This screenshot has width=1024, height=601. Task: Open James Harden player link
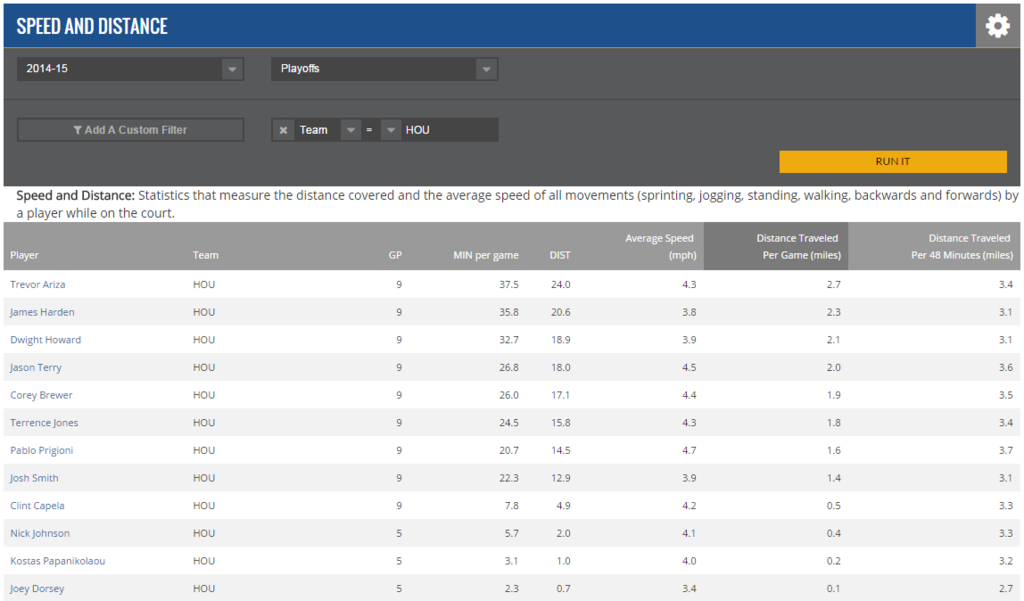click(x=42, y=312)
